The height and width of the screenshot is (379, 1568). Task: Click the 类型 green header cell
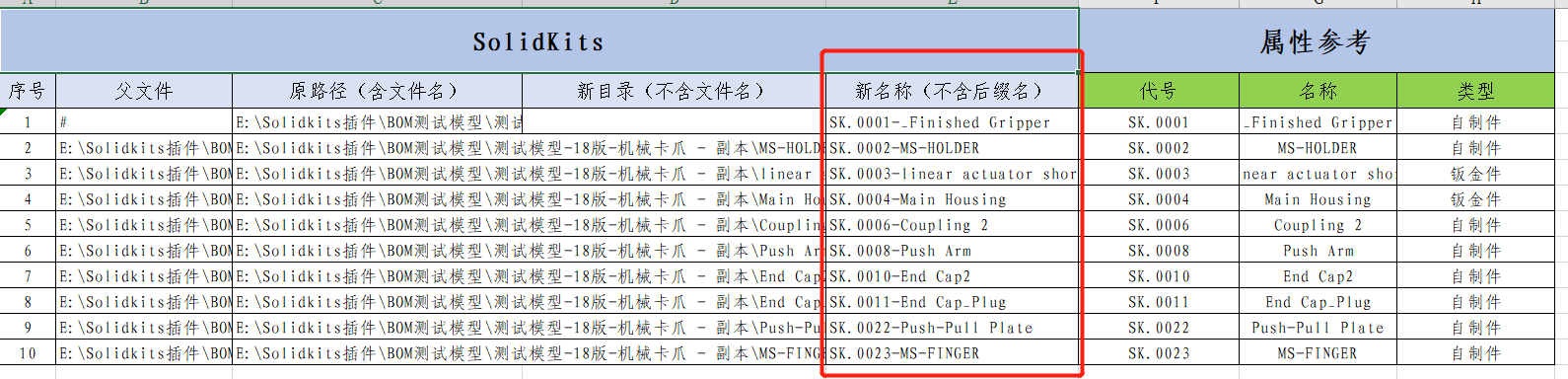coord(1475,91)
